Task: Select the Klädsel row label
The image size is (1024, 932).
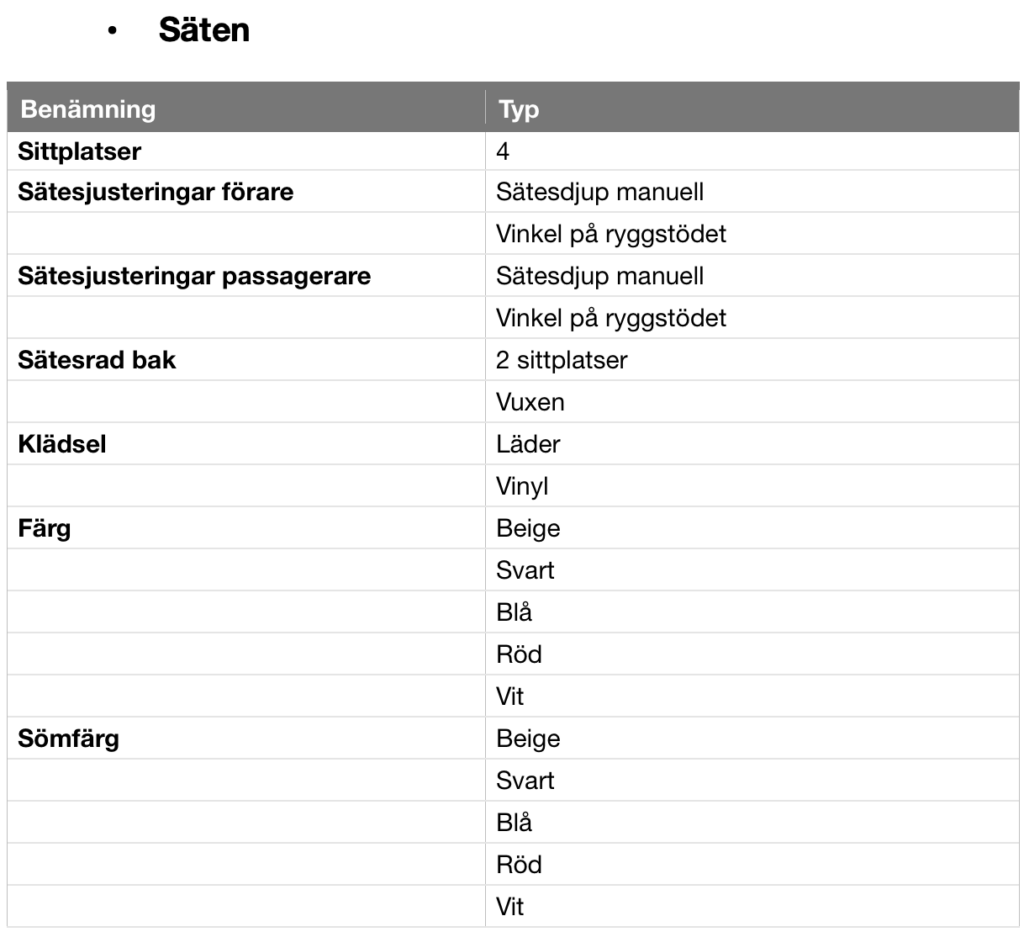Action: (x=62, y=445)
